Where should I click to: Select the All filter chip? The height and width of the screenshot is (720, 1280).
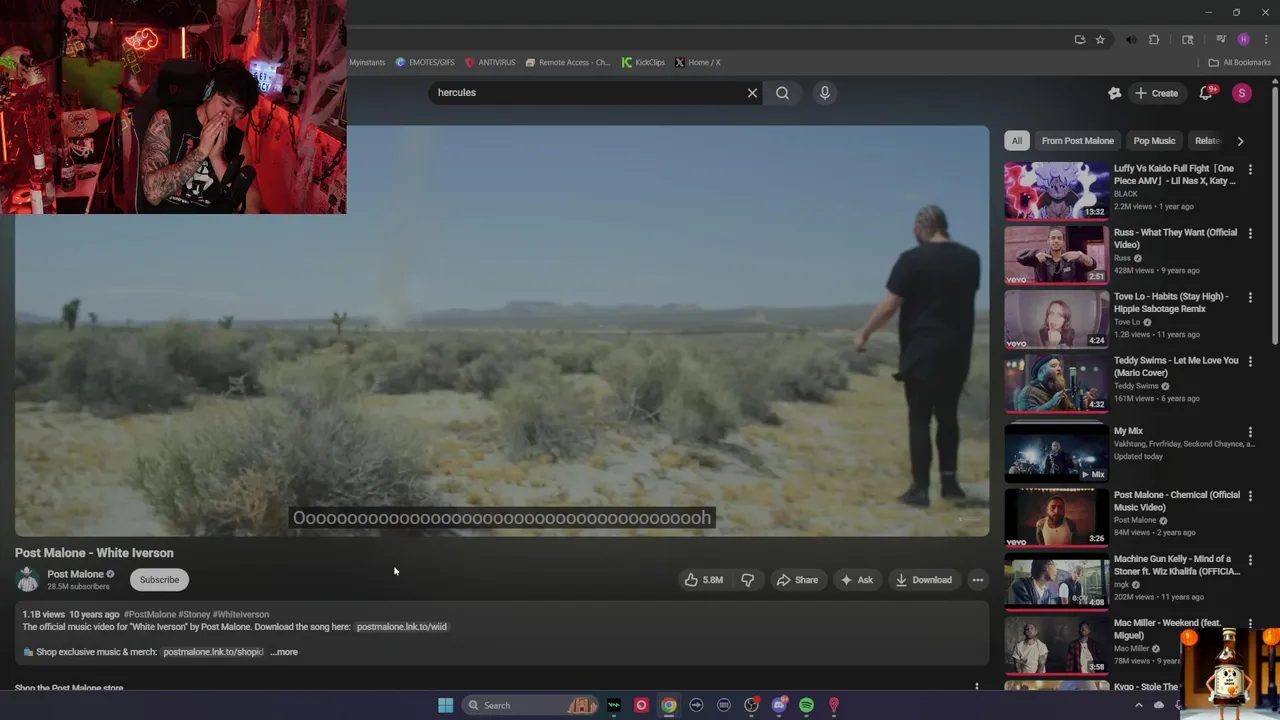[1016, 141]
